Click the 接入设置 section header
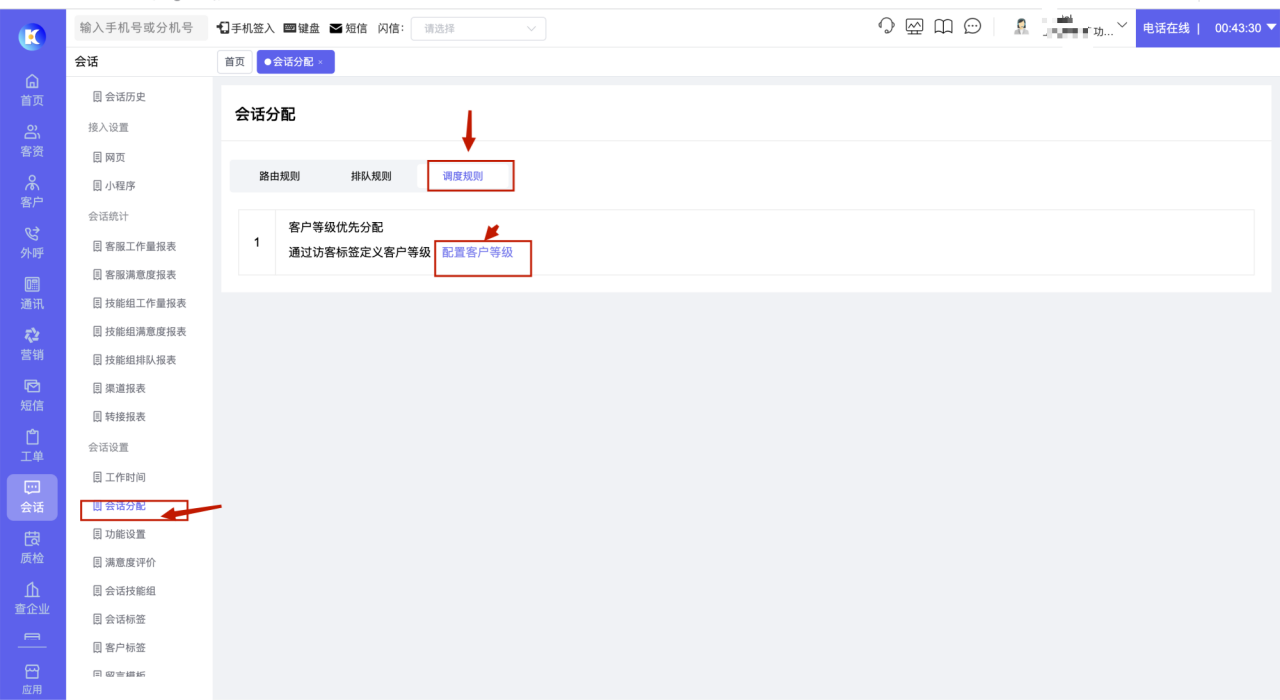The image size is (1280, 700). click(108, 127)
